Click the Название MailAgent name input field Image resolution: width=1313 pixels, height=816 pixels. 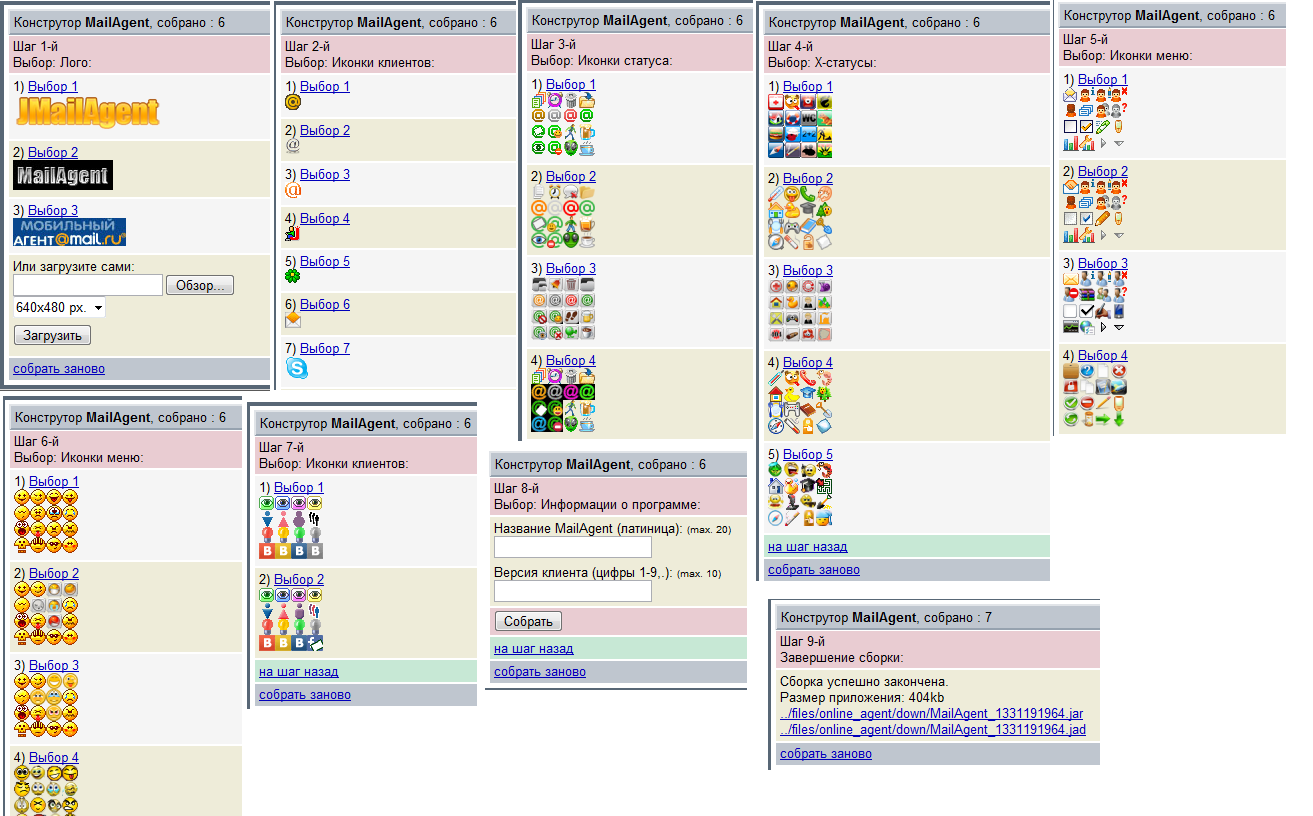[x=573, y=547]
